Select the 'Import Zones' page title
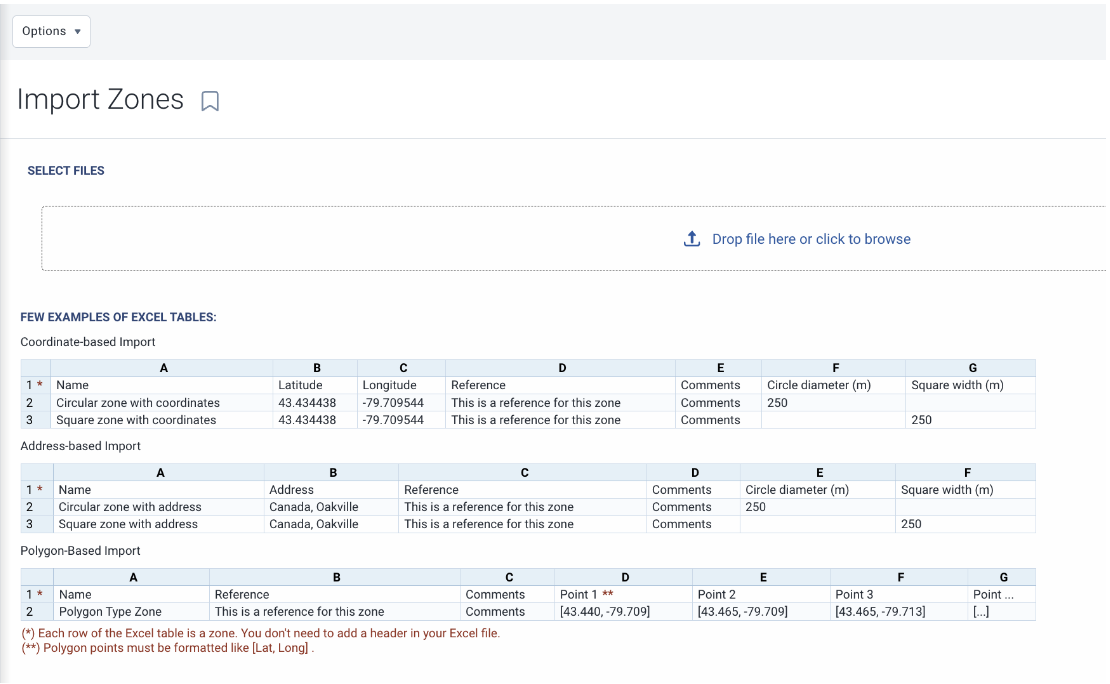 coord(100,100)
